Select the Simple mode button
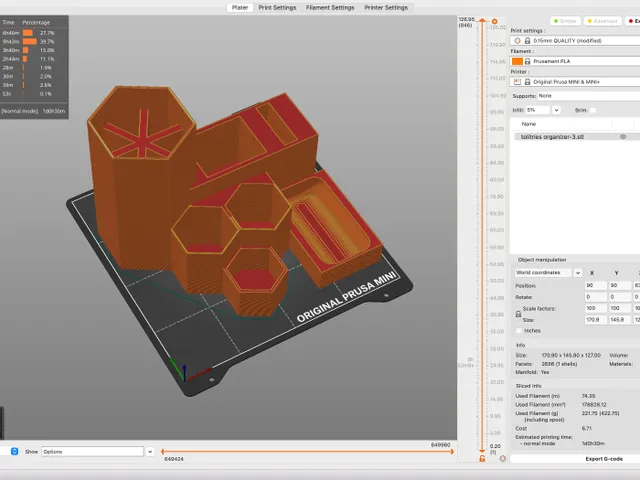 [x=565, y=21]
